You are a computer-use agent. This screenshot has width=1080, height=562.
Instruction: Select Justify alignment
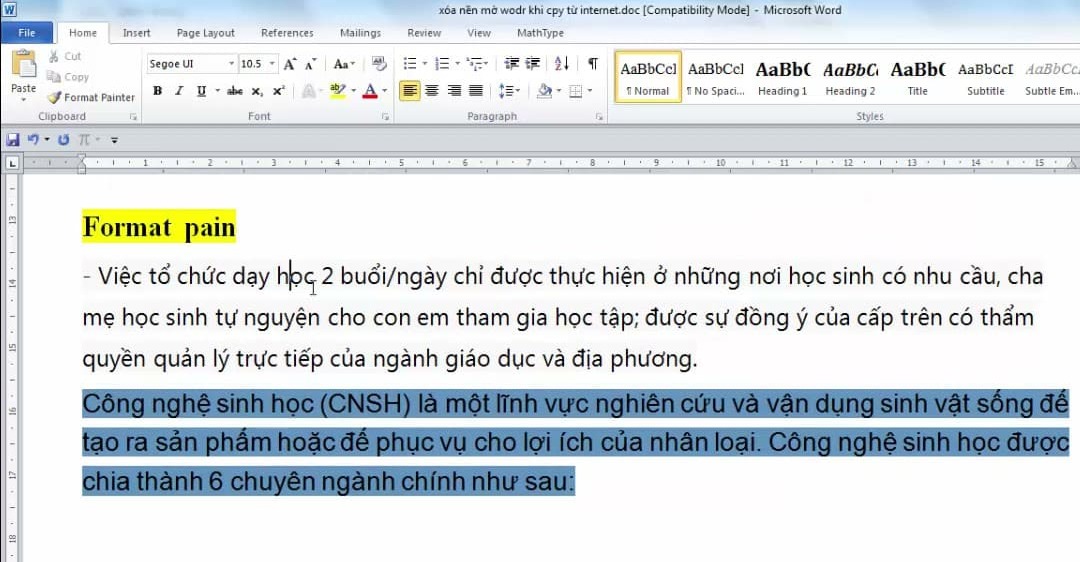pos(476,91)
